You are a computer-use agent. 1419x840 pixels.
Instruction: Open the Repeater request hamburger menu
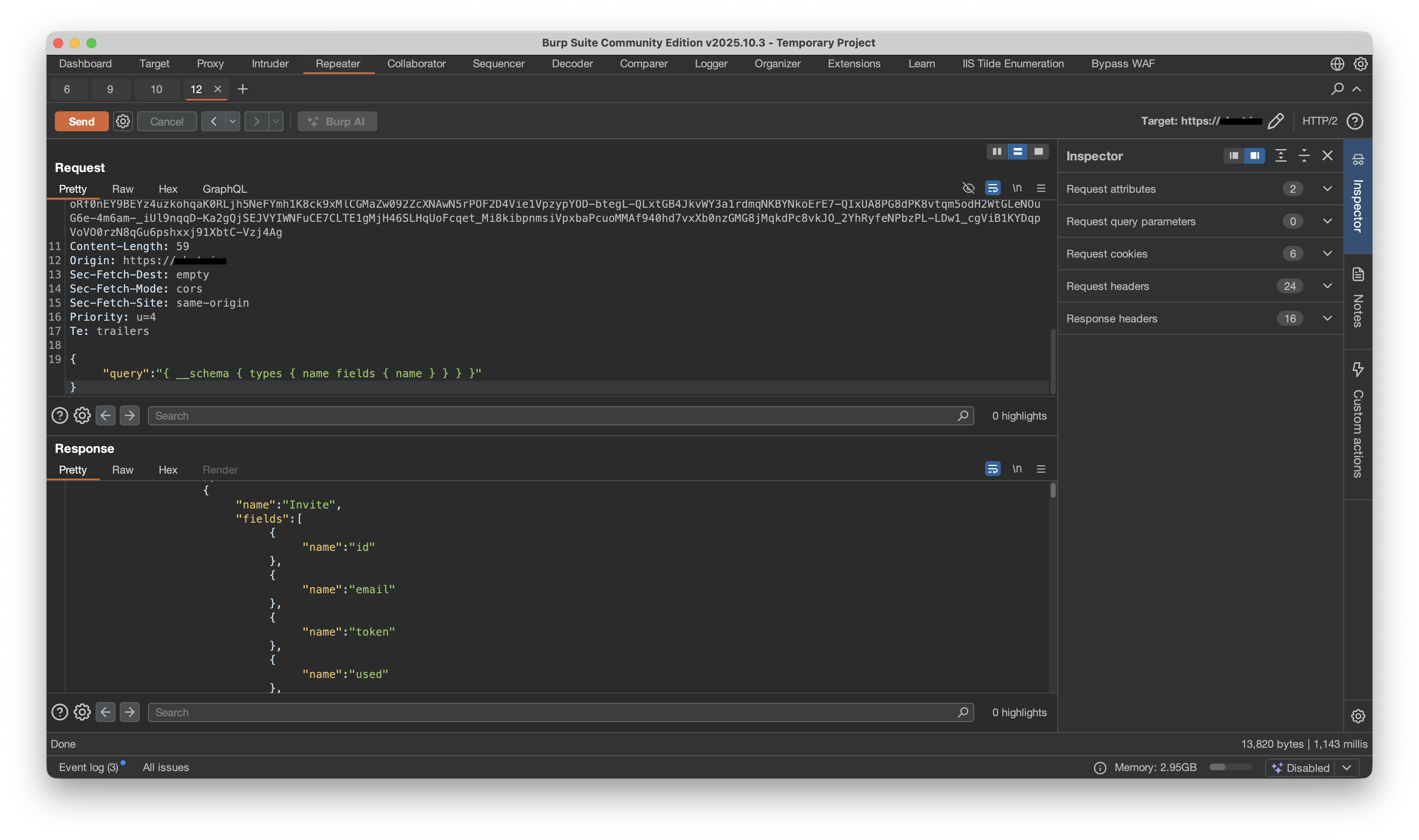pyautogui.click(x=1041, y=188)
